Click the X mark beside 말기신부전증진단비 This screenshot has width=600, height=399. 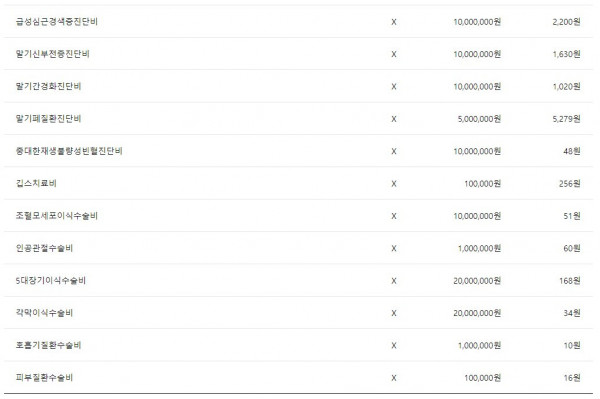394,54
